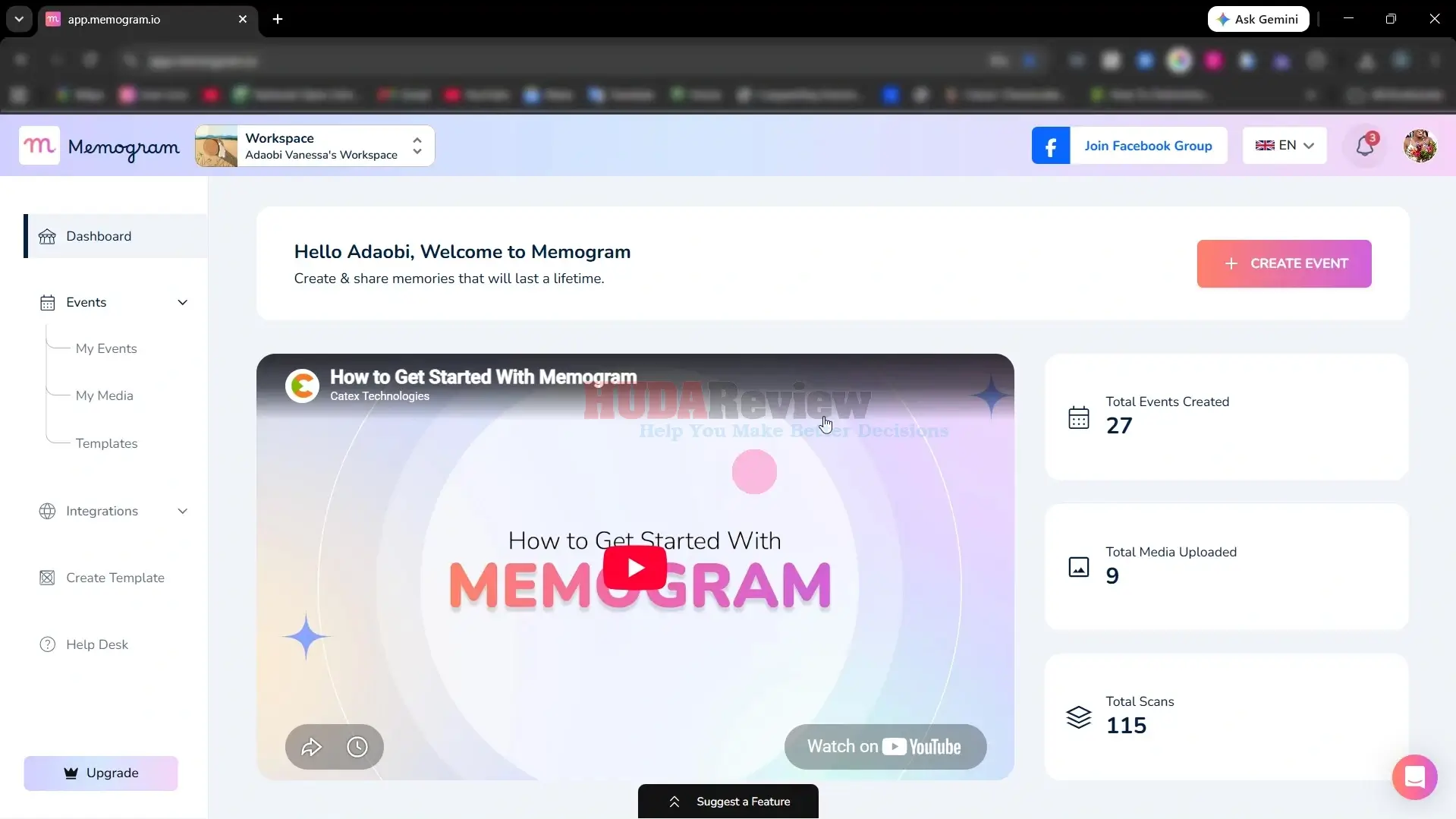Click the Dashboard house icon

pyautogui.click(x=47, y=236)
